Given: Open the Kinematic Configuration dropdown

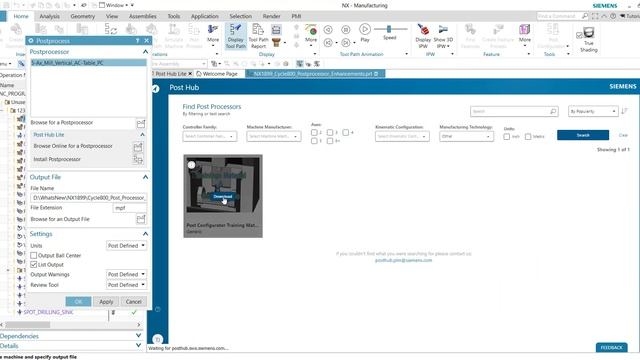Looking at the screenshot, I should point(402,136).
